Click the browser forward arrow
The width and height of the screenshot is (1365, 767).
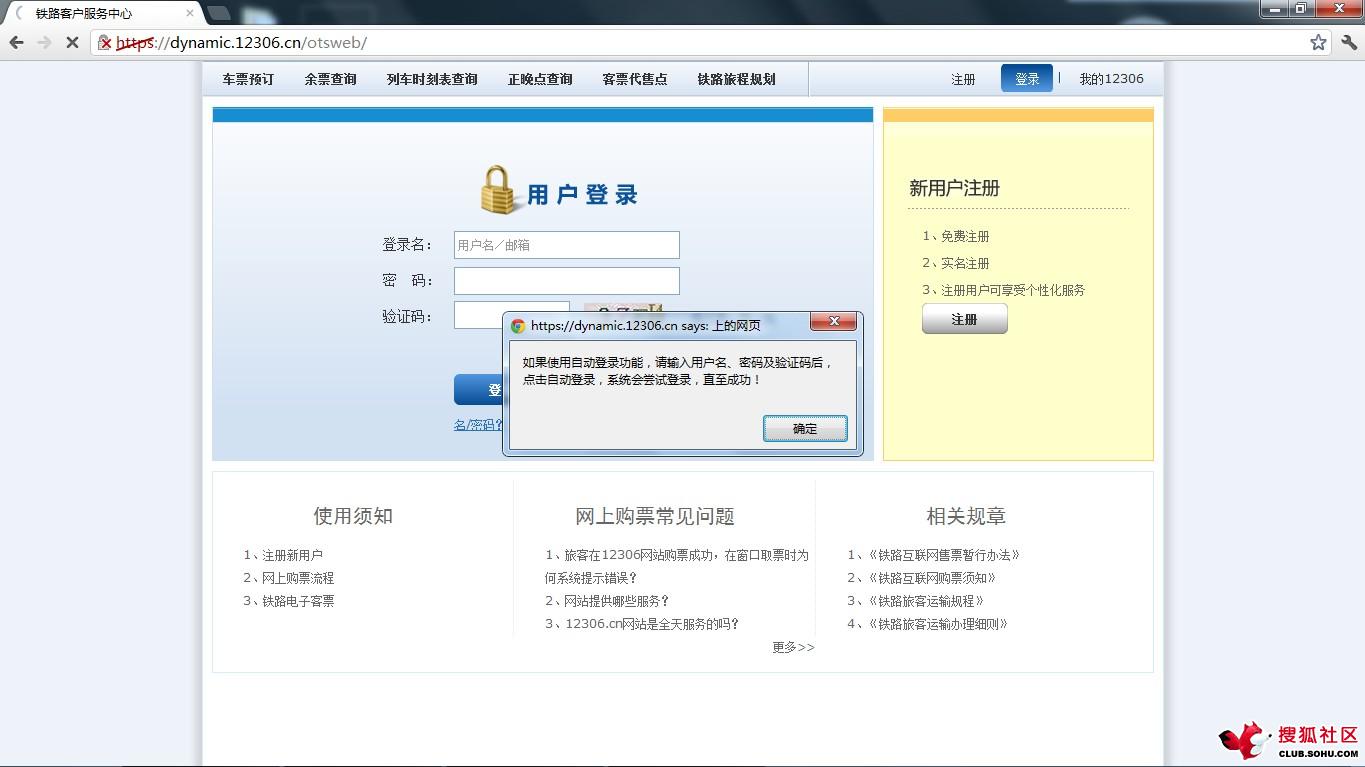pyautogui.click(x=44, y=43)
